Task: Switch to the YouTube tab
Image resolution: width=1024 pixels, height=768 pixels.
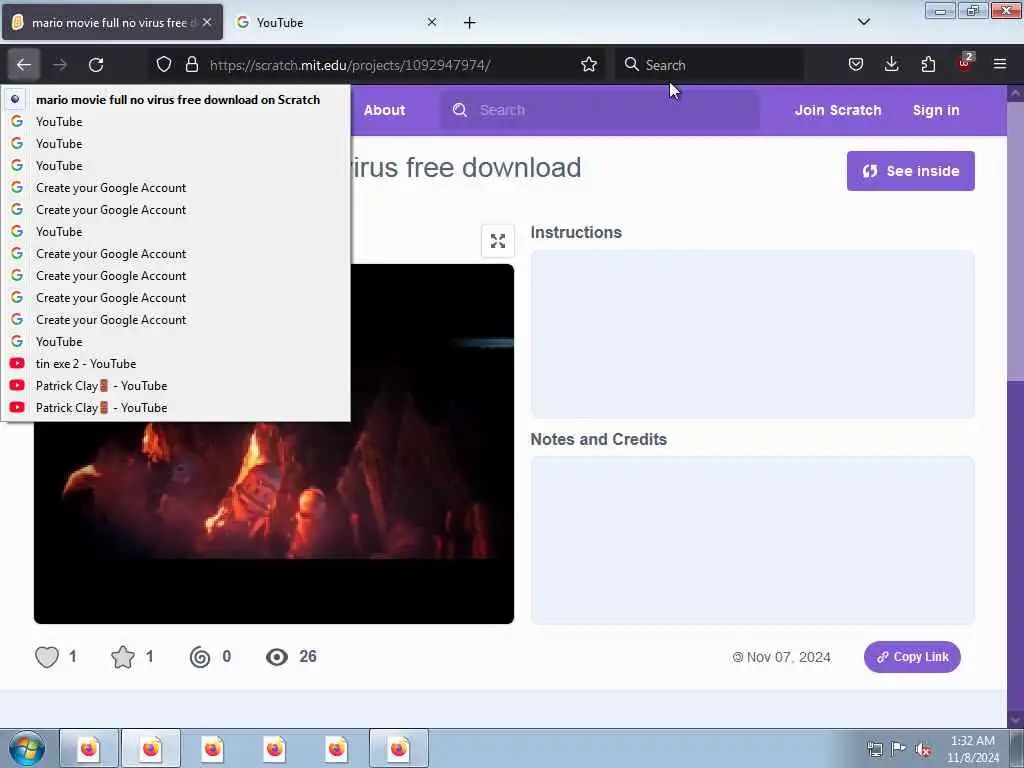Action: click(x=336, y=22)
